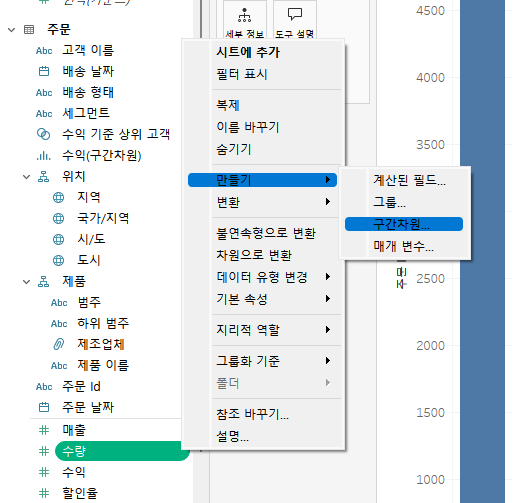Click the globe icon beside 시/도
Image resolution: width=530 pixels, height=503 pixels.
(x=58, y=239)
